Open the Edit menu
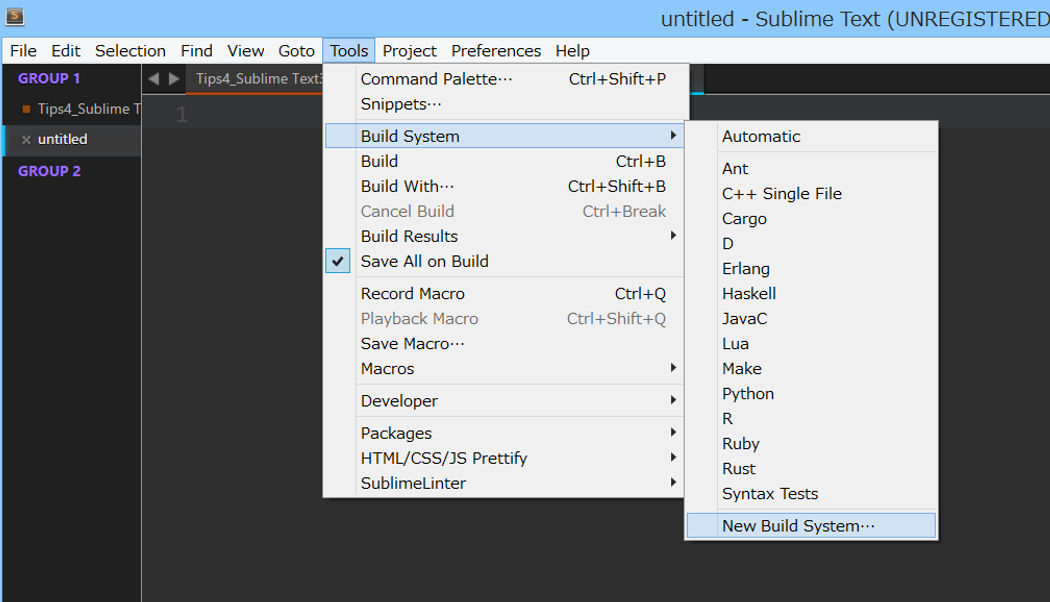 point(66,51)
